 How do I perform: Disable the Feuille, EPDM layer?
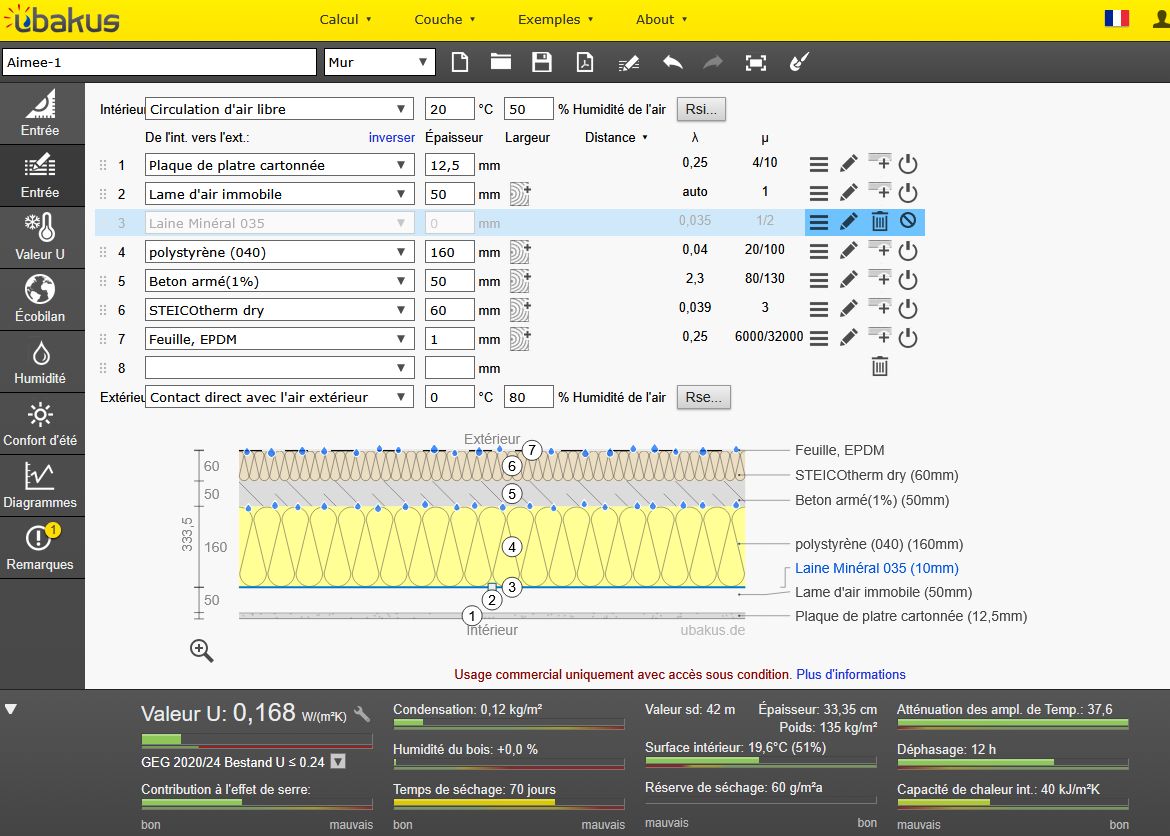pos(908,339)
